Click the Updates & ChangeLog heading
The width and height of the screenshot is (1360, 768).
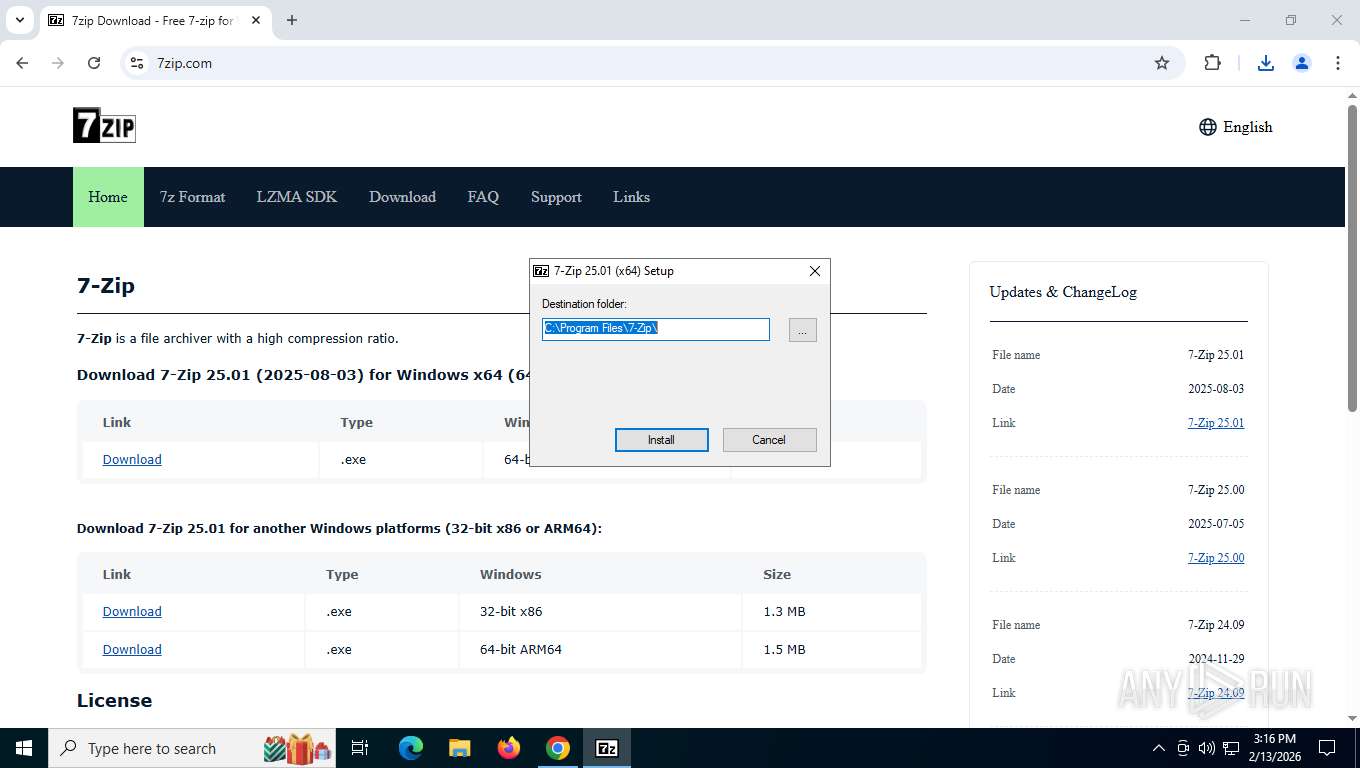point(1063,292)
